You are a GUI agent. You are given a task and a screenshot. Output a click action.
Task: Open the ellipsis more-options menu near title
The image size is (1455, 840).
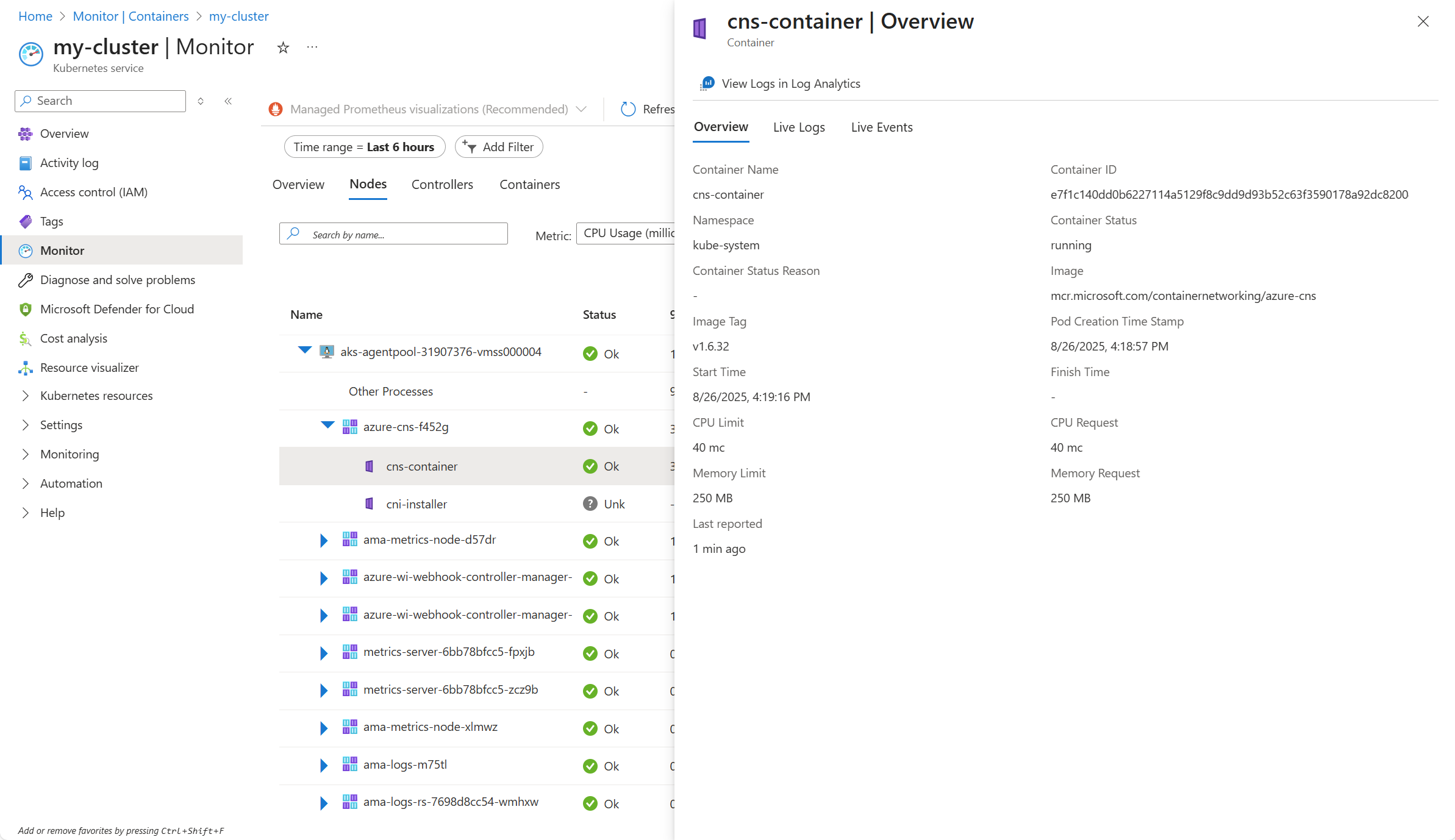click(312, 48)
